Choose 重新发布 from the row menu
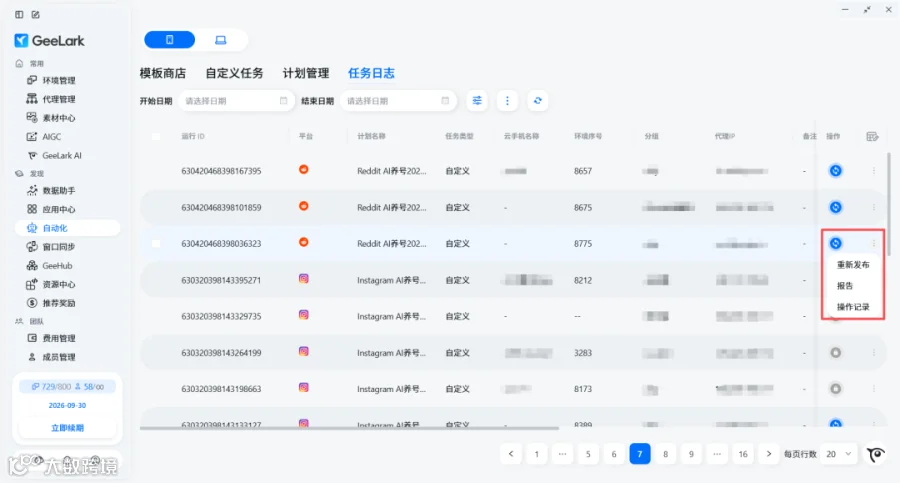 click(853, 265)
